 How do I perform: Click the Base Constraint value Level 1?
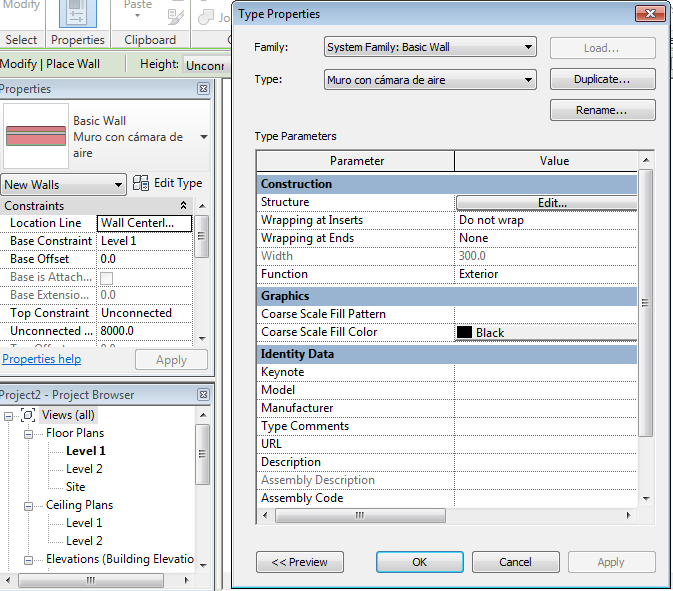click(144, 241)
